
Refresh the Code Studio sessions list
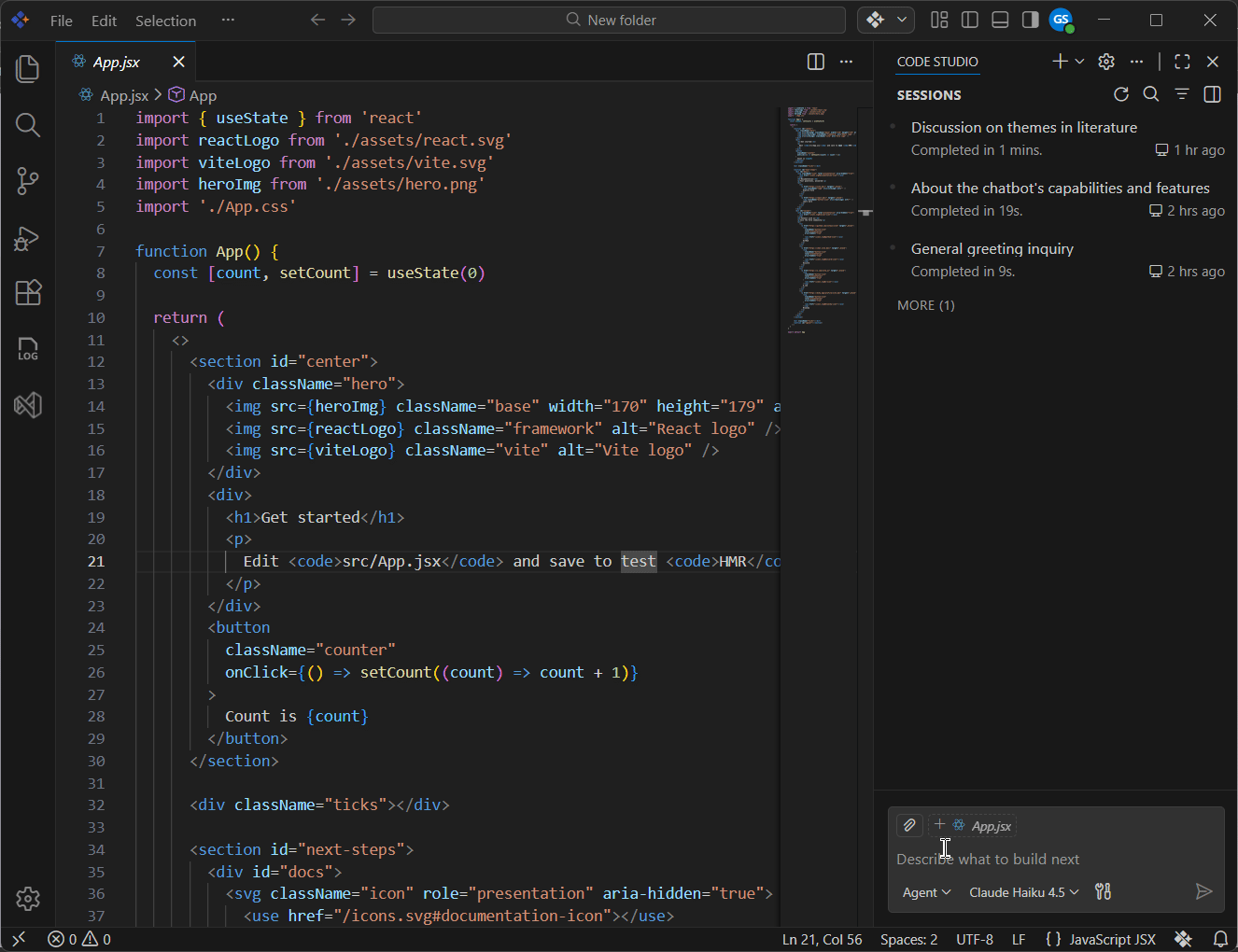(1121, 94)
